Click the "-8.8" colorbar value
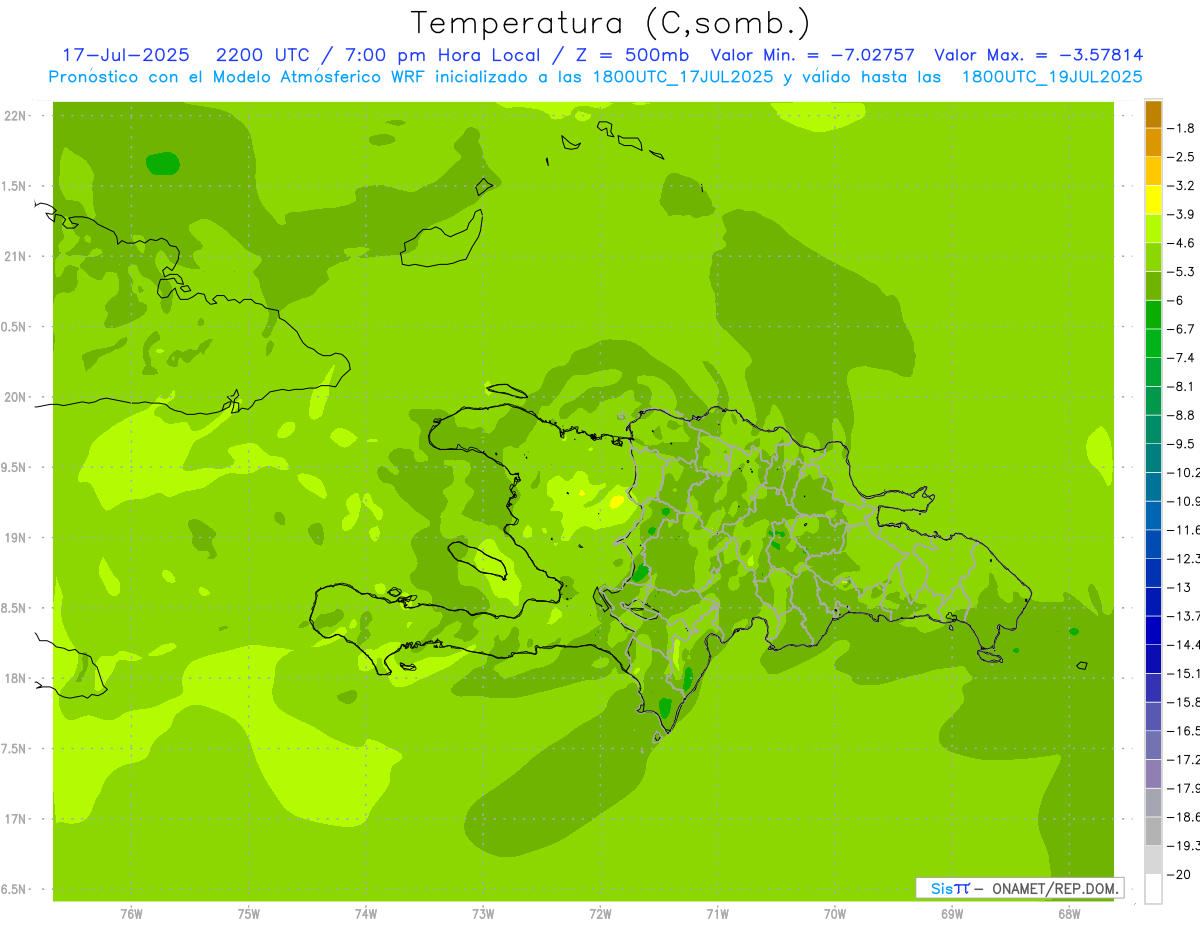 click(1181, 415)
